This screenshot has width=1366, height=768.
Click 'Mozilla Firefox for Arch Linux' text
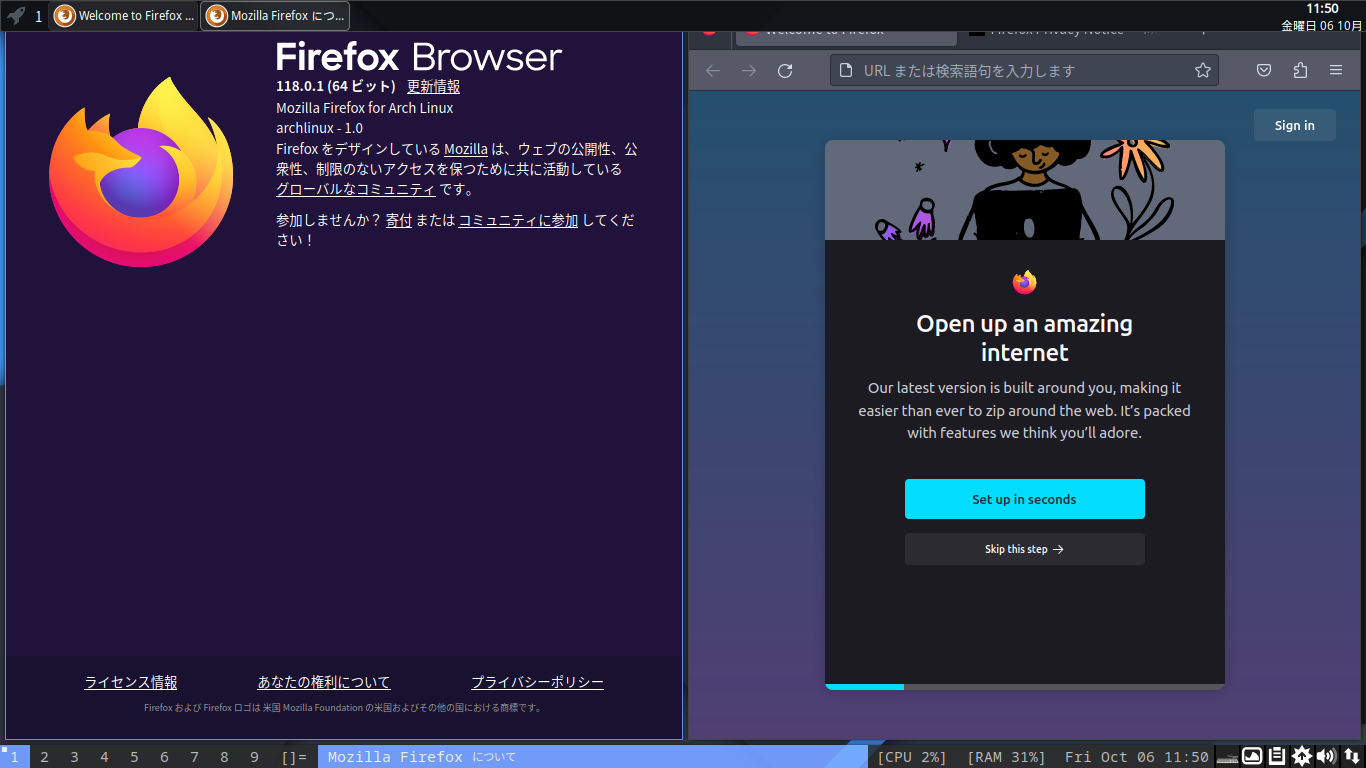point(364,108)
